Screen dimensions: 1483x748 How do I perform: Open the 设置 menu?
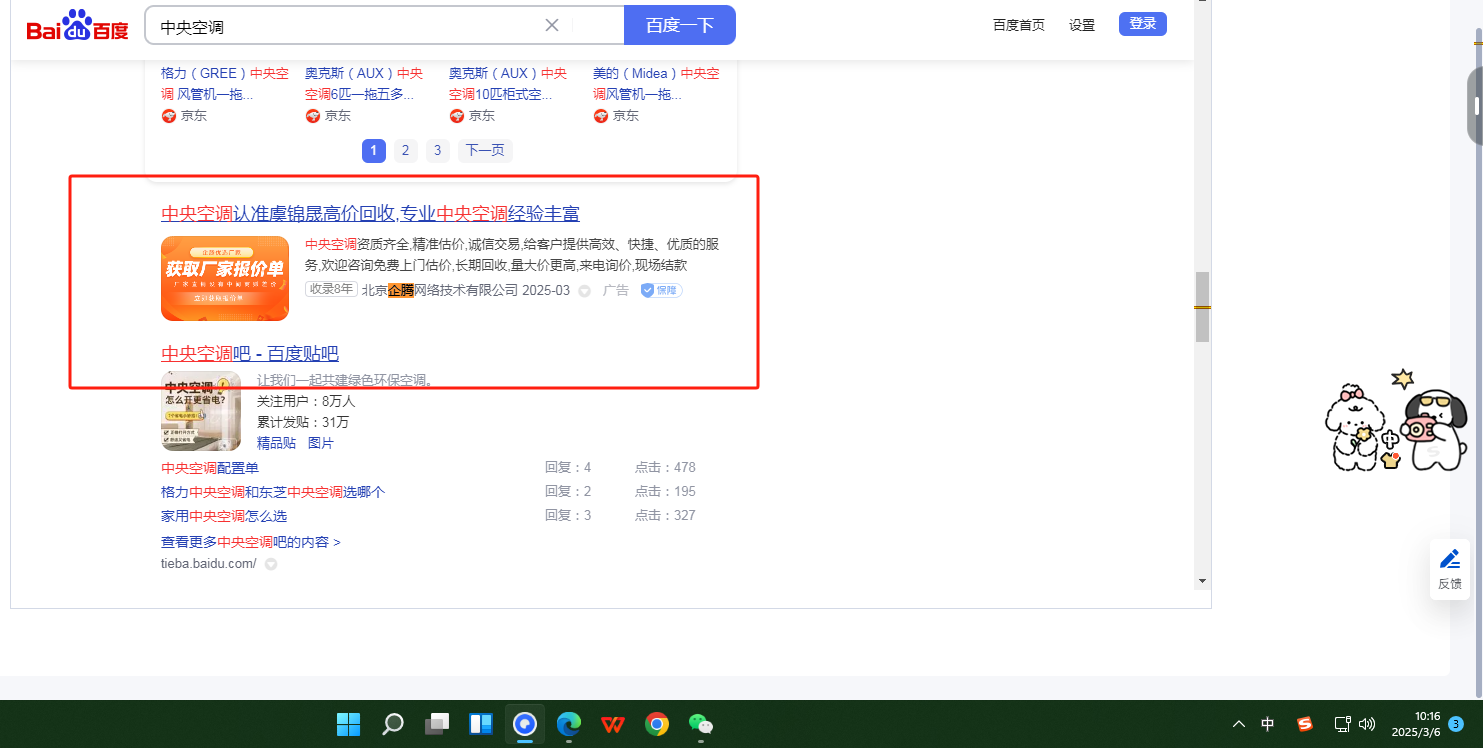click(1082, 25)
